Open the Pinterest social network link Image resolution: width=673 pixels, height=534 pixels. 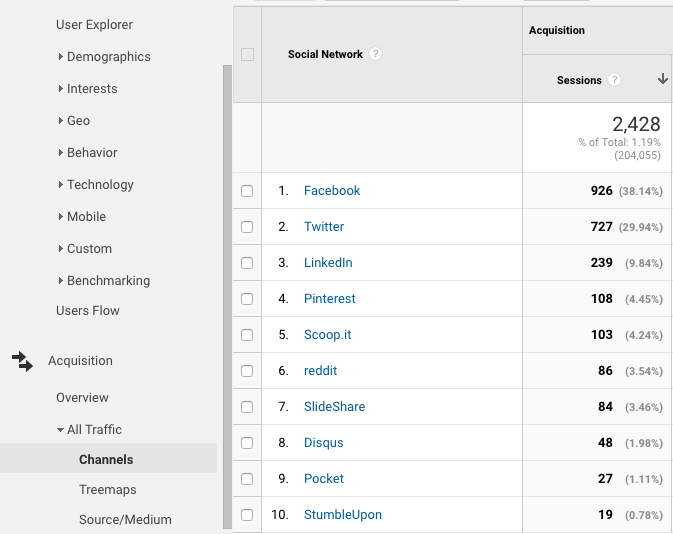(x=330, y=299)
